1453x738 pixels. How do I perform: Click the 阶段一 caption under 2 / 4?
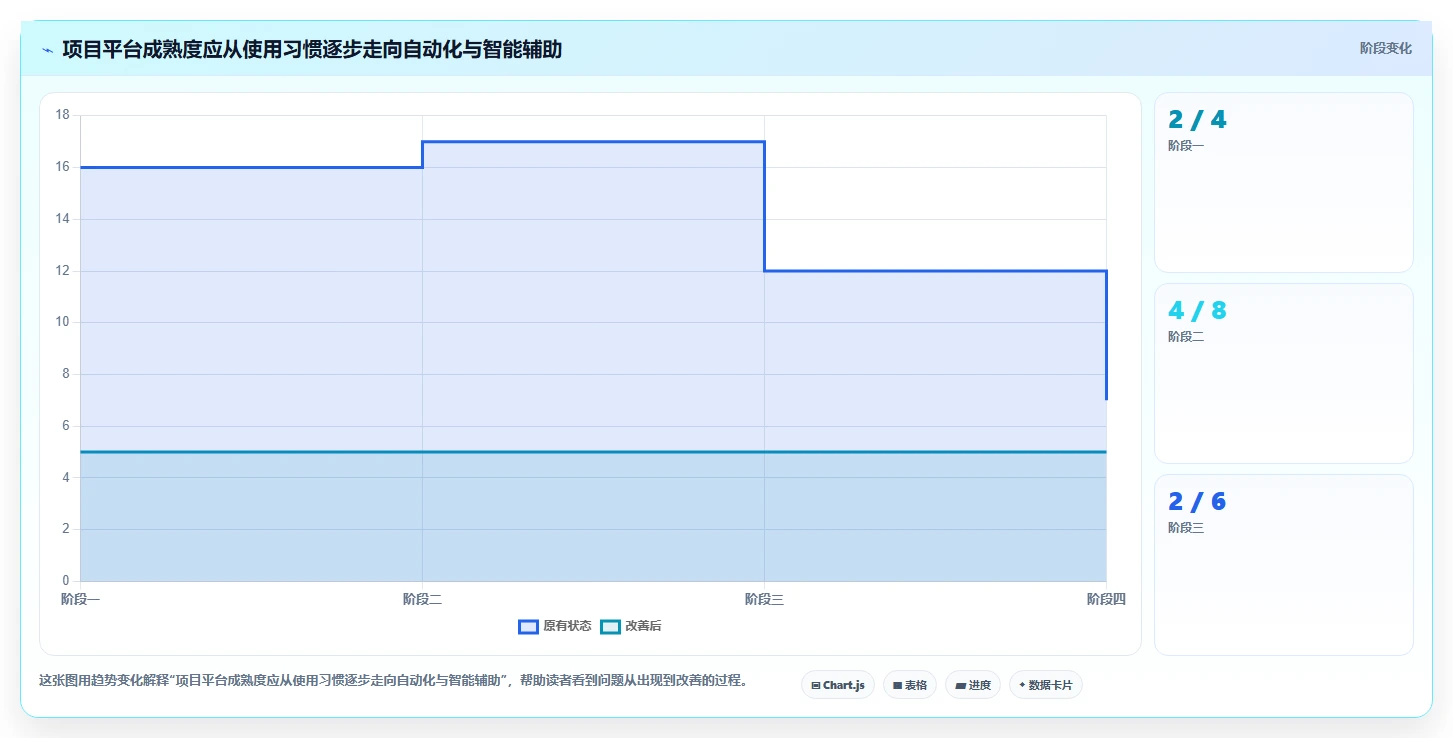pos(1186,146)
